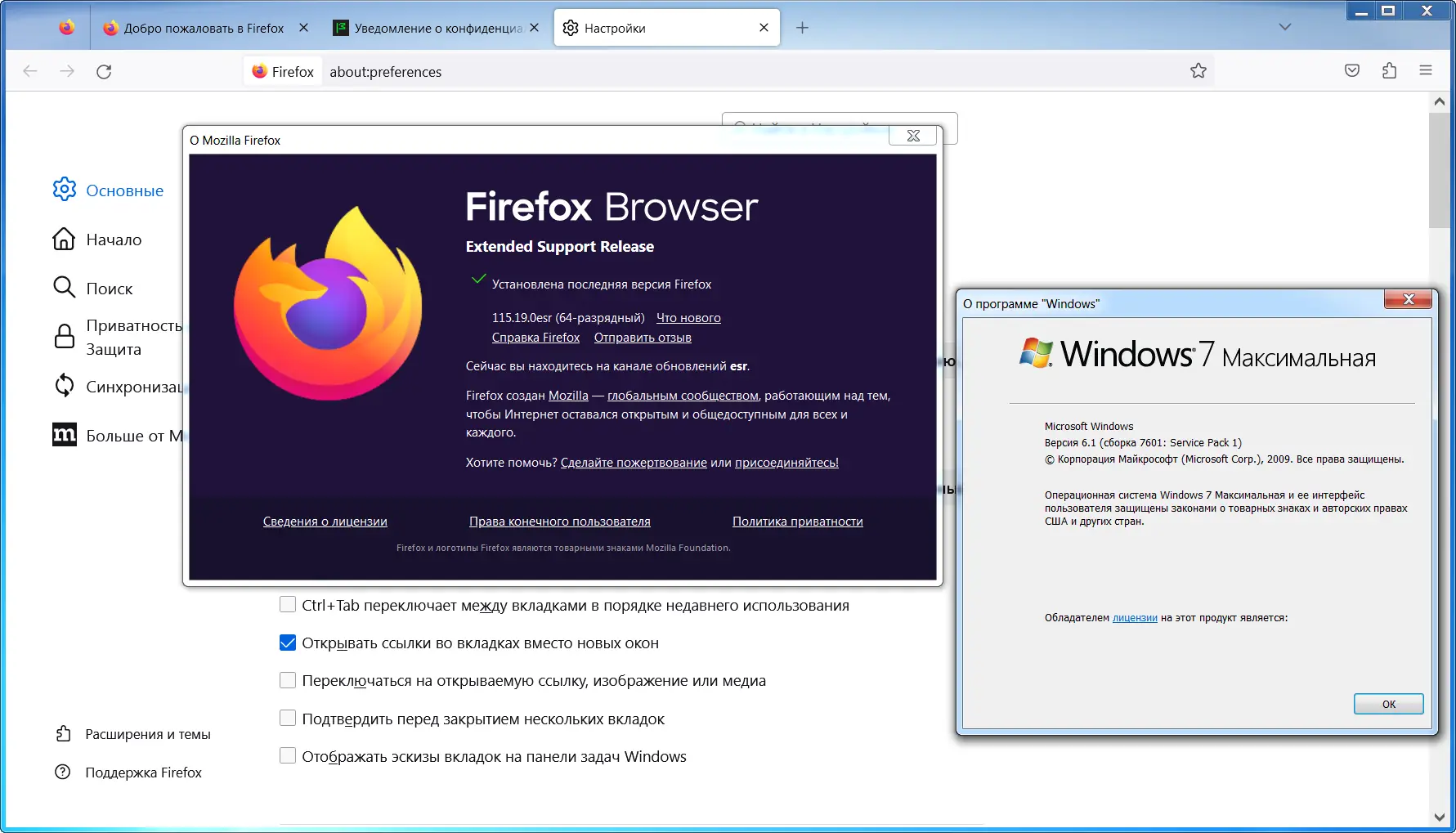Open the глобальным сообществом link
Viewport: 1456px width, 833px height.
tap(683, 395)
